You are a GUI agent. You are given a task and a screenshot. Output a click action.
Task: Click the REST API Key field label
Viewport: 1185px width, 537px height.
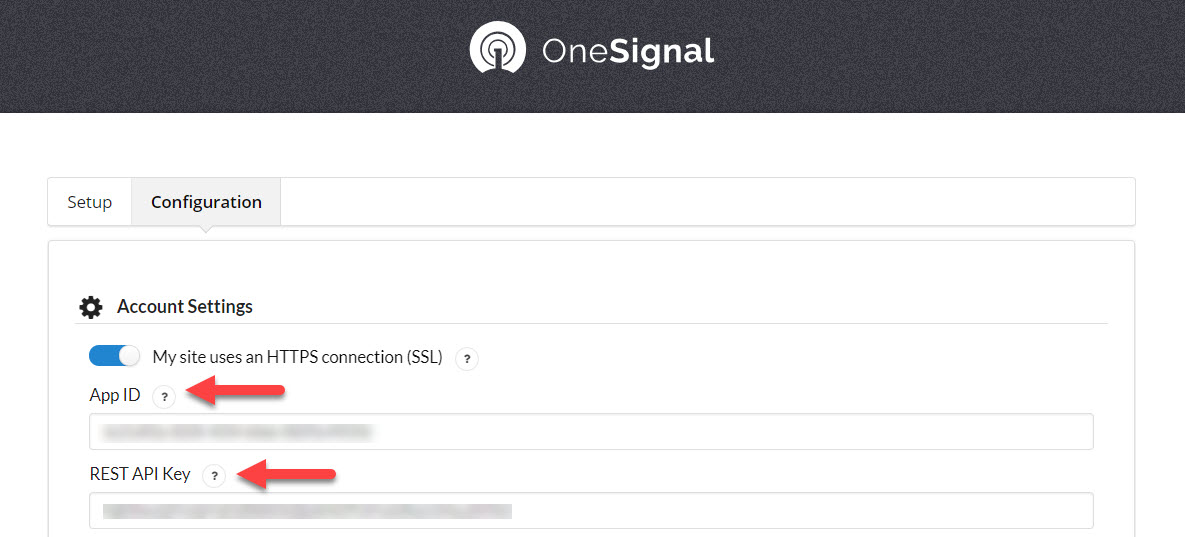pyautogui.click(x=140, y=474)
